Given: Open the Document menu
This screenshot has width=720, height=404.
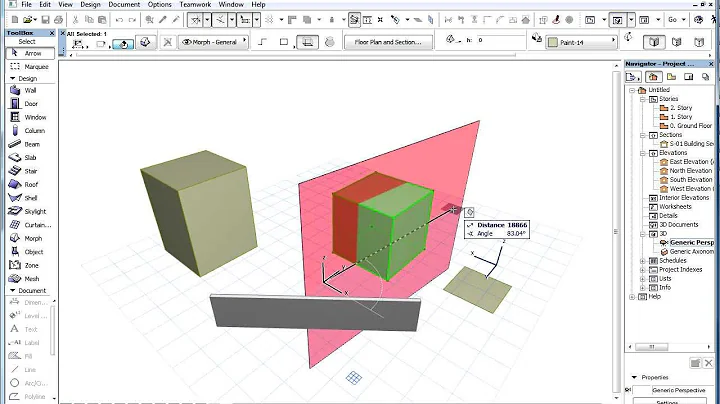Looking at the screenshot, I should (124, 4).
